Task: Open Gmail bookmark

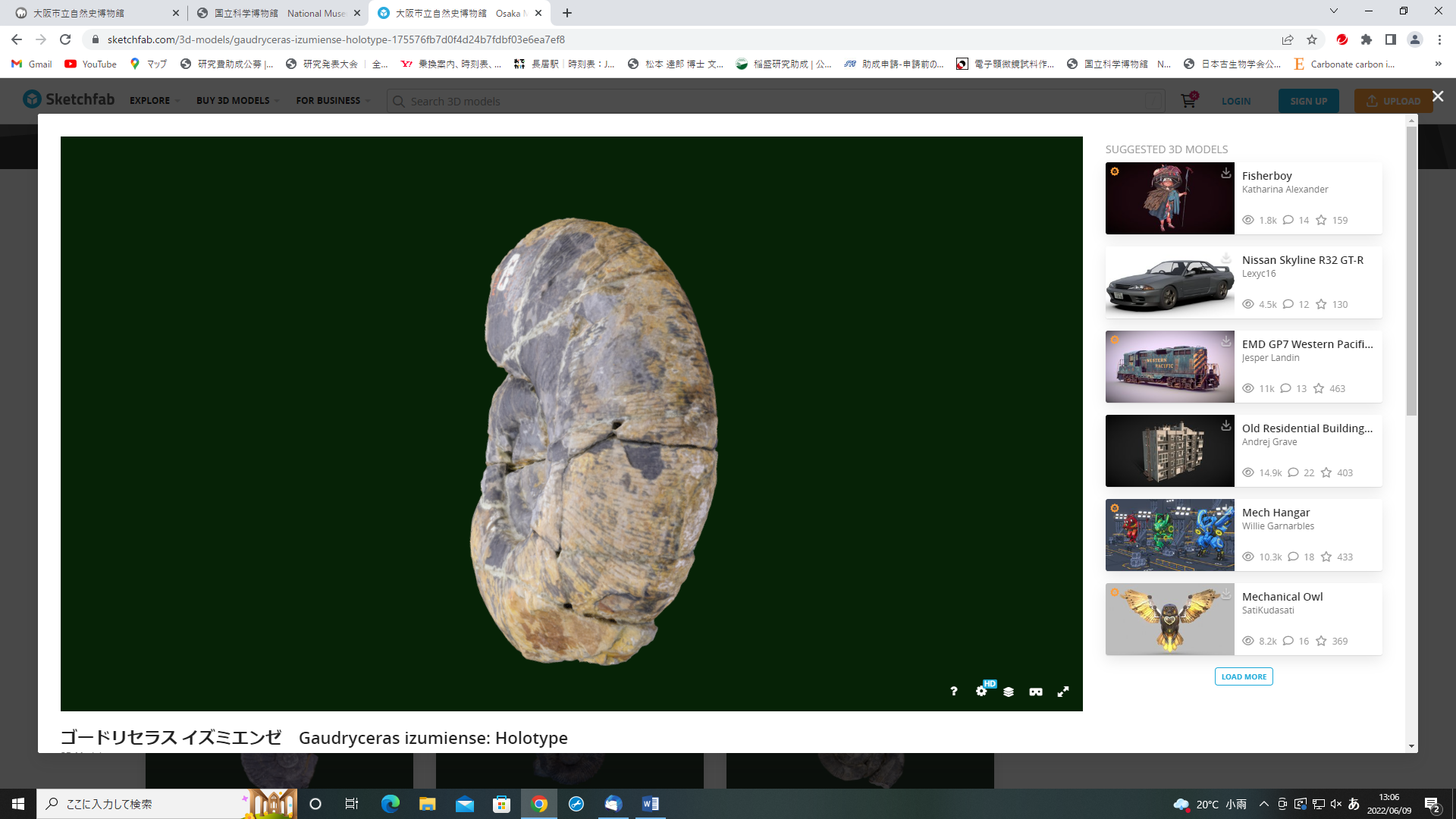Action: [32, 64]
